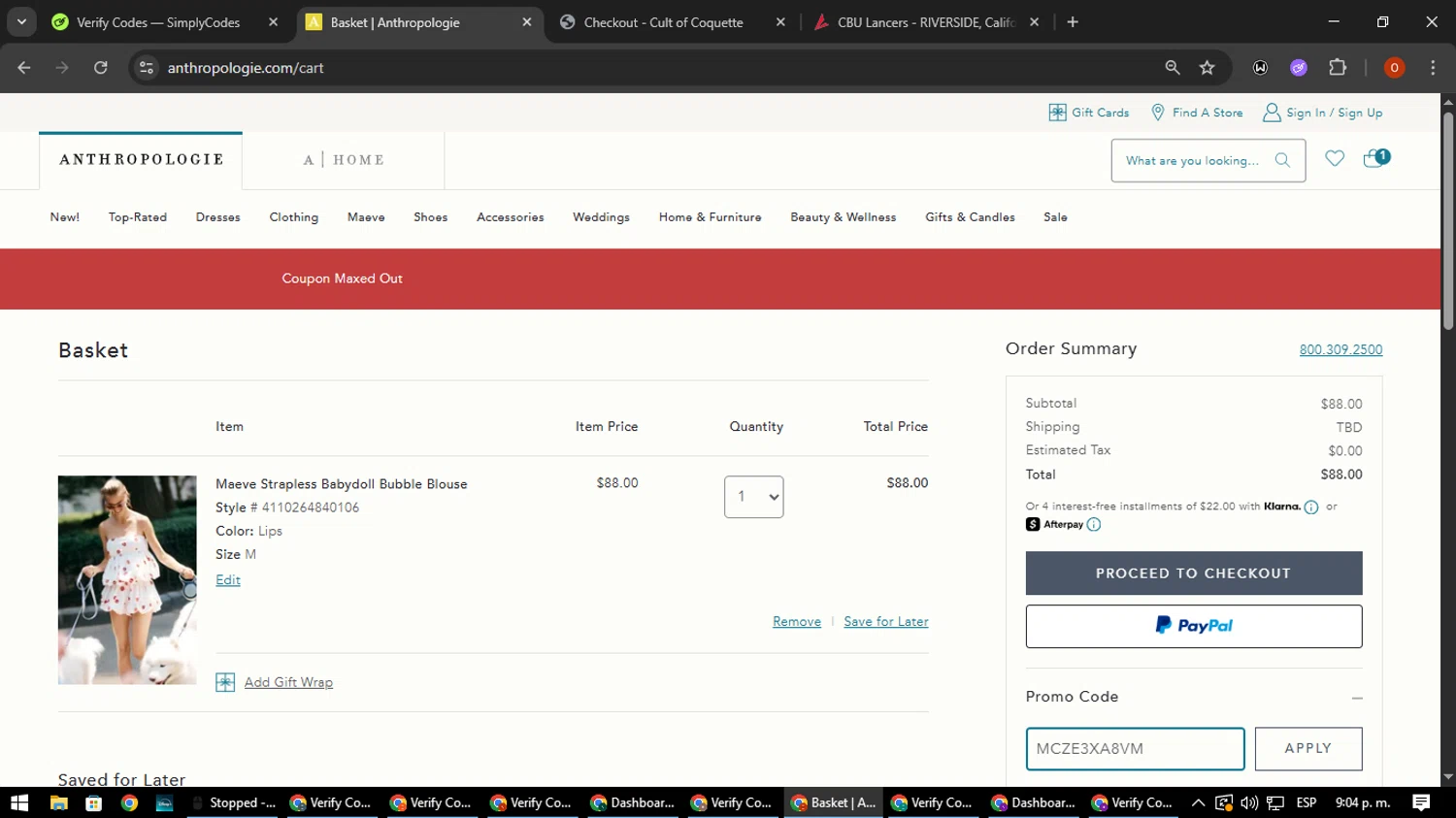Open browser zoom magnifier icon

point(1173,67)
